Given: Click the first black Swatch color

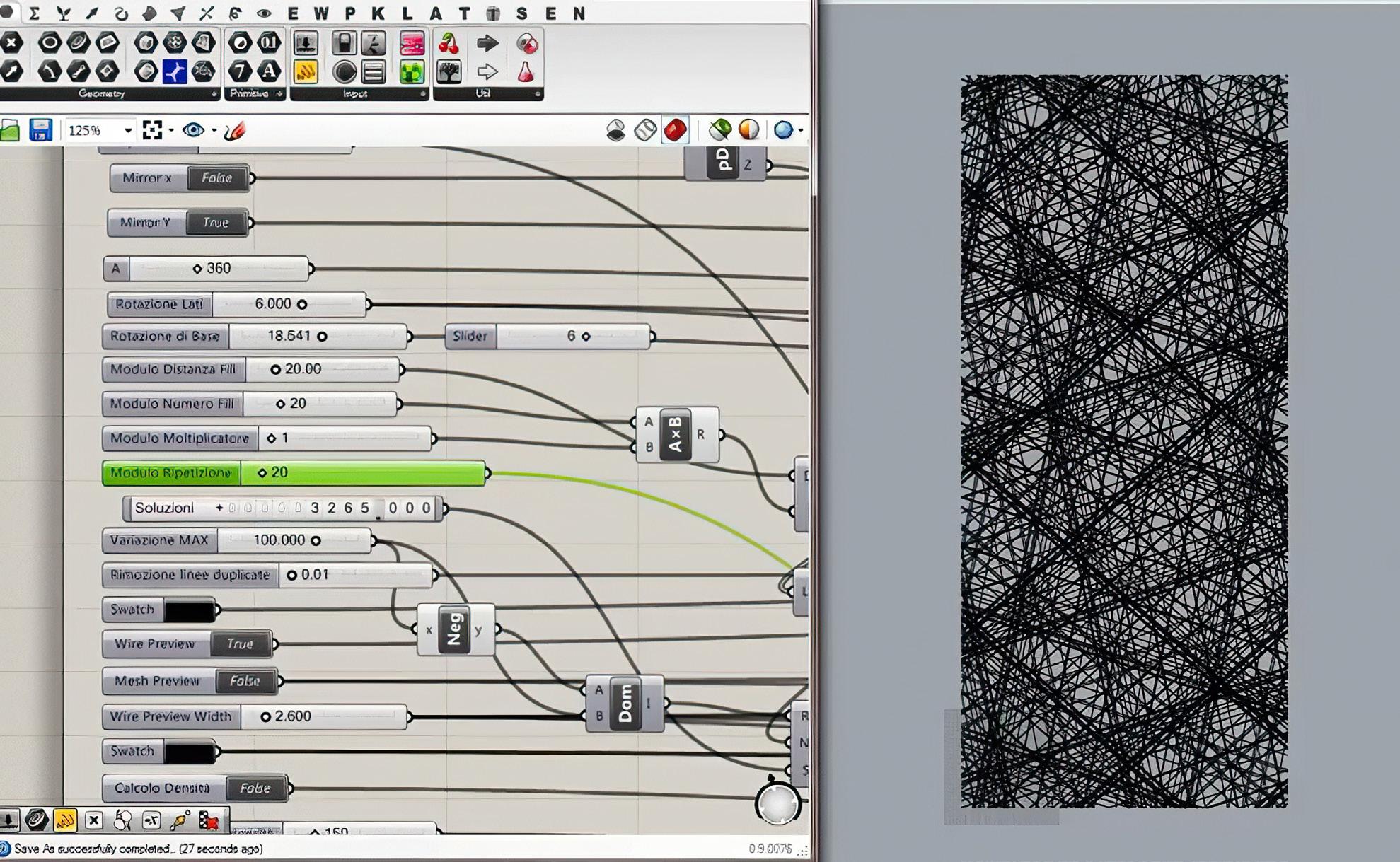Looking at the screenshot, I should (189, 610).
